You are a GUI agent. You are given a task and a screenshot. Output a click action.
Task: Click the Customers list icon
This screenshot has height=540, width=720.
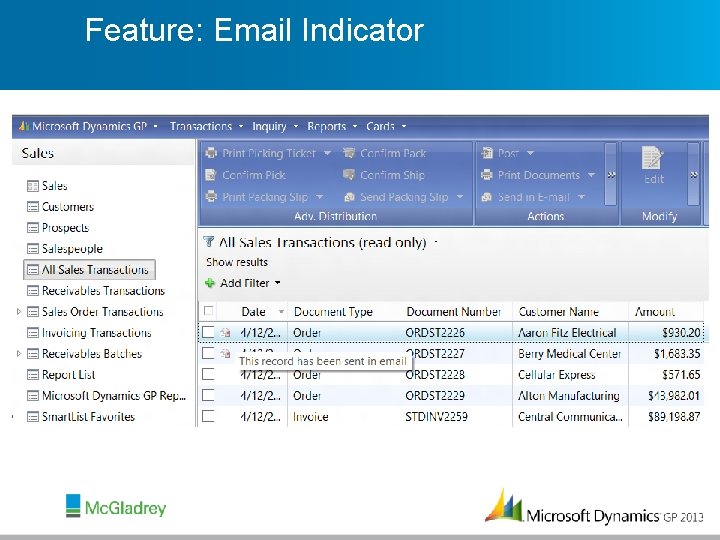tap(33, 207)
